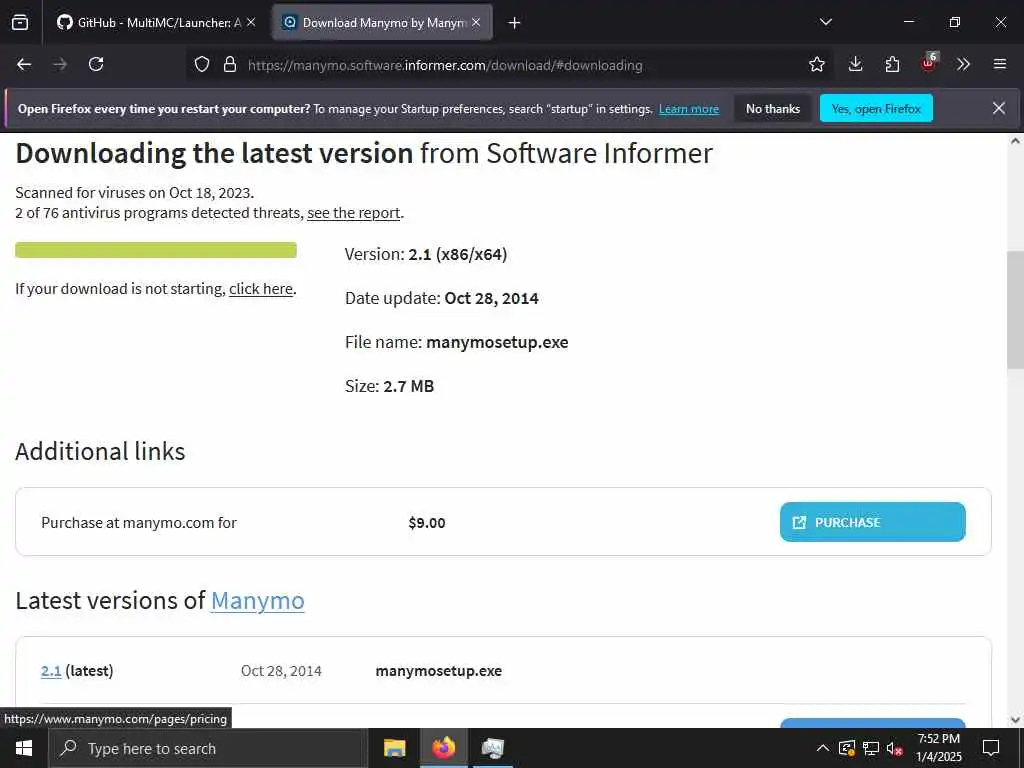This screenshot has width=1024, height=768.
Task: Select the Size 2.7 MB text
Action: [389, 386]
